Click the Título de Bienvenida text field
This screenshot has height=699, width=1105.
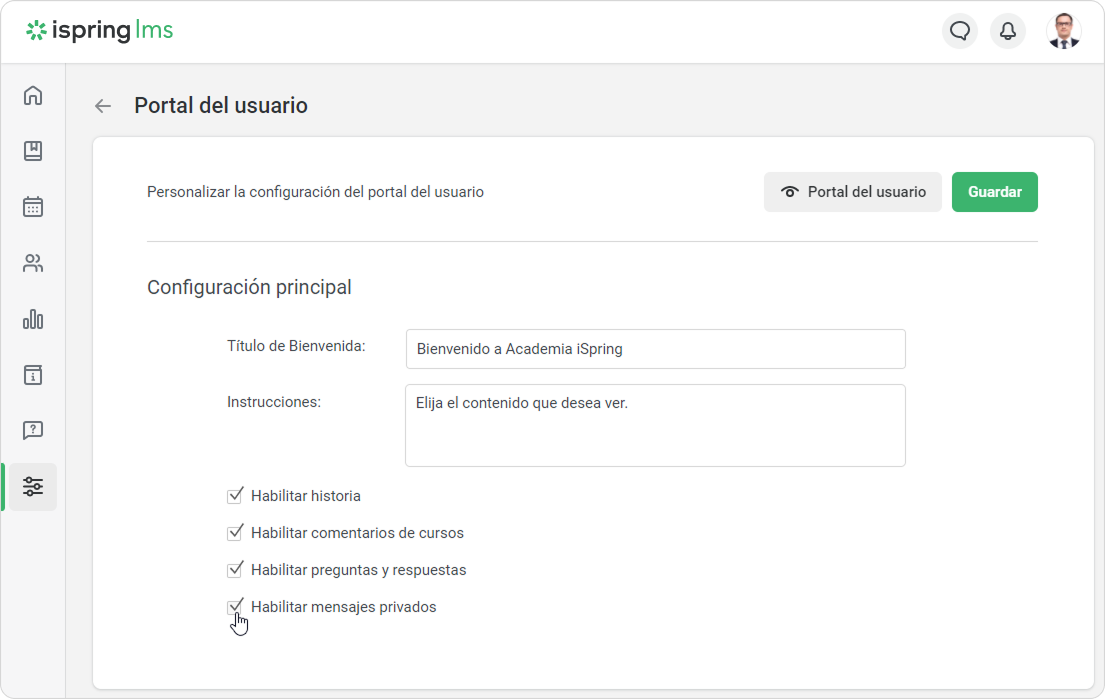[655, 349]
